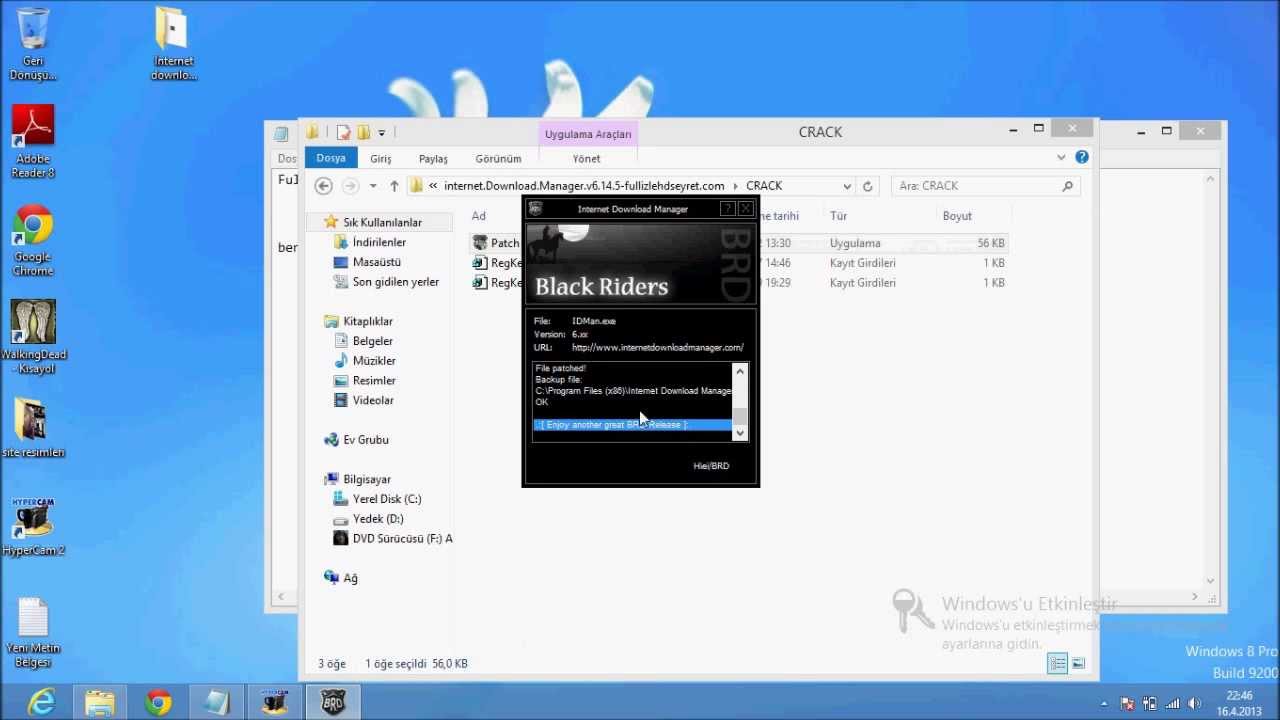Click the address bar '«' path overflow chevron
This screenshot has height=720, width=1280.
pyautogui.click(x=433, y=186)
